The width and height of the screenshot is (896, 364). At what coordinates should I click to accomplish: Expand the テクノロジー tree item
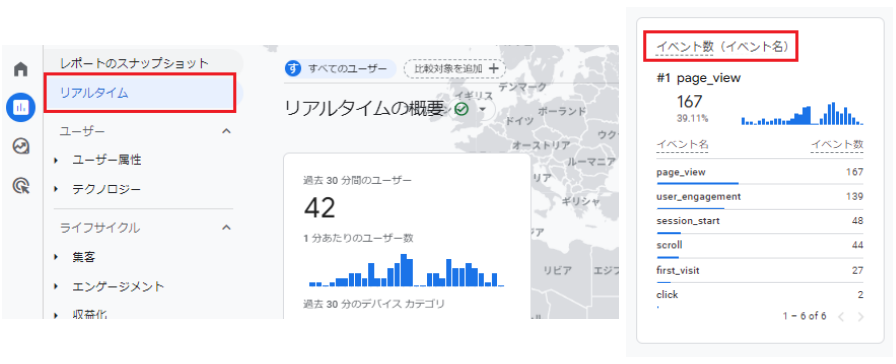(x=56, y=189)
